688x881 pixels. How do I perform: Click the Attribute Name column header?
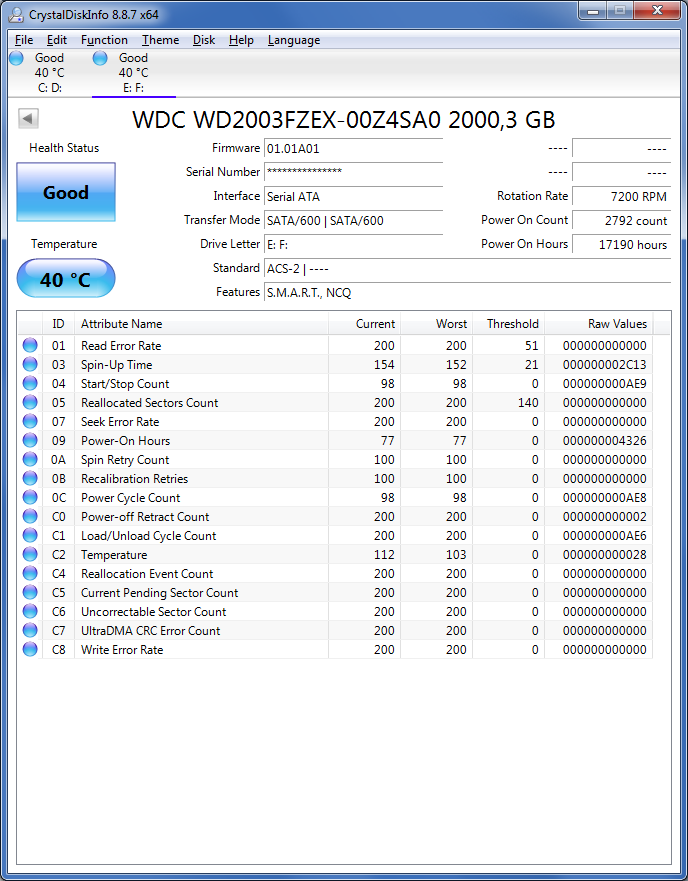click(x=201, y=324)
